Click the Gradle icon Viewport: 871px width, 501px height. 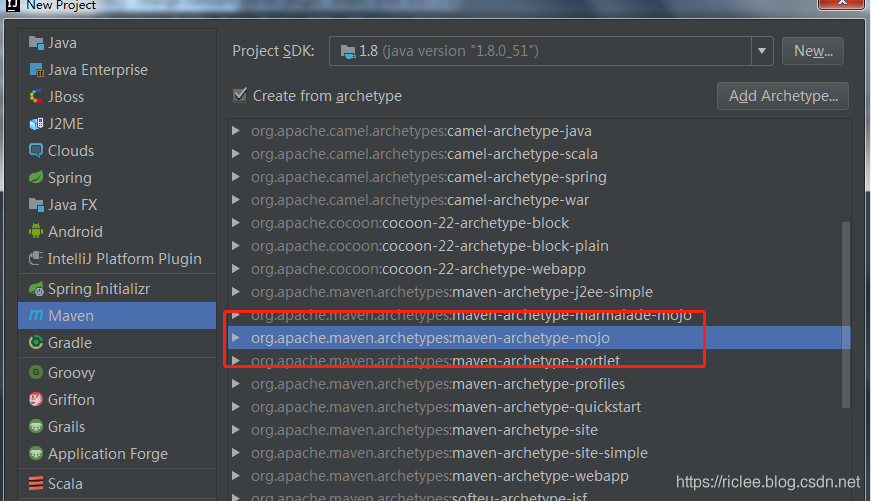pyautogui.click(x=36, y=343)
